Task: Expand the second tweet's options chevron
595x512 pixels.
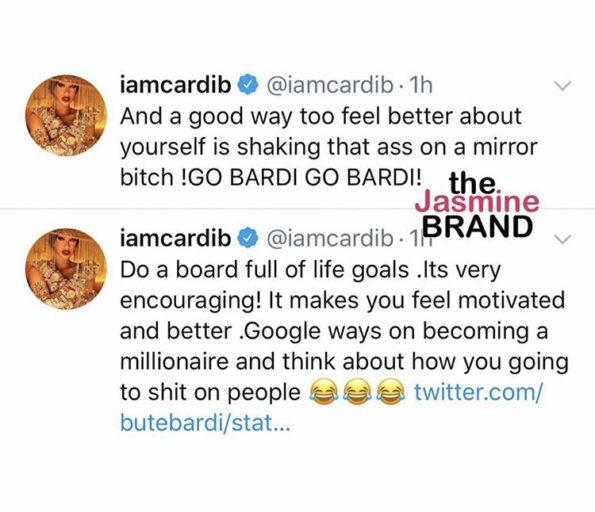Action: pos(562,239)
